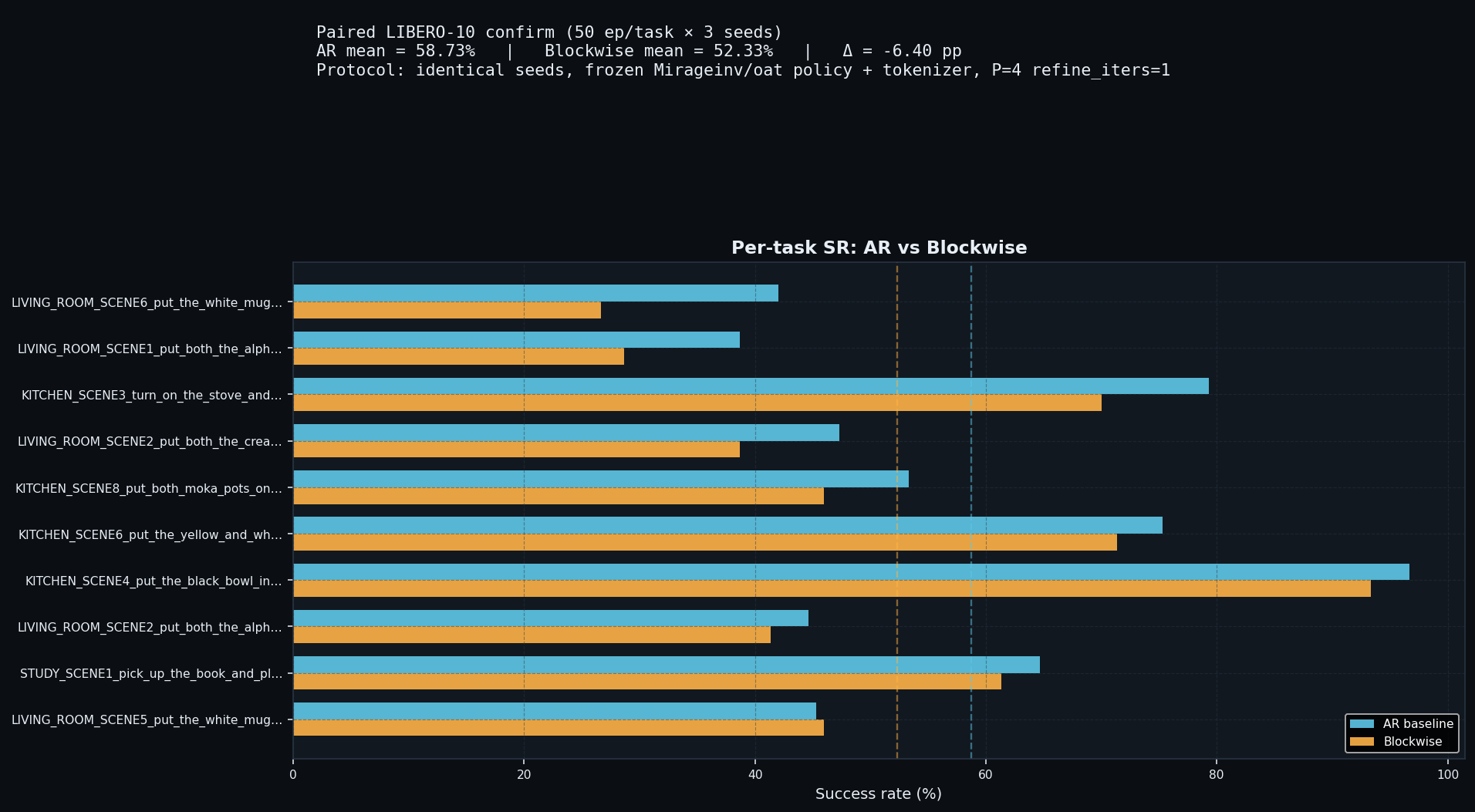1475x812 pixels.
Task: Click the blue AR bar for KITCHEN_SCENE4
Action: point(851,571)
